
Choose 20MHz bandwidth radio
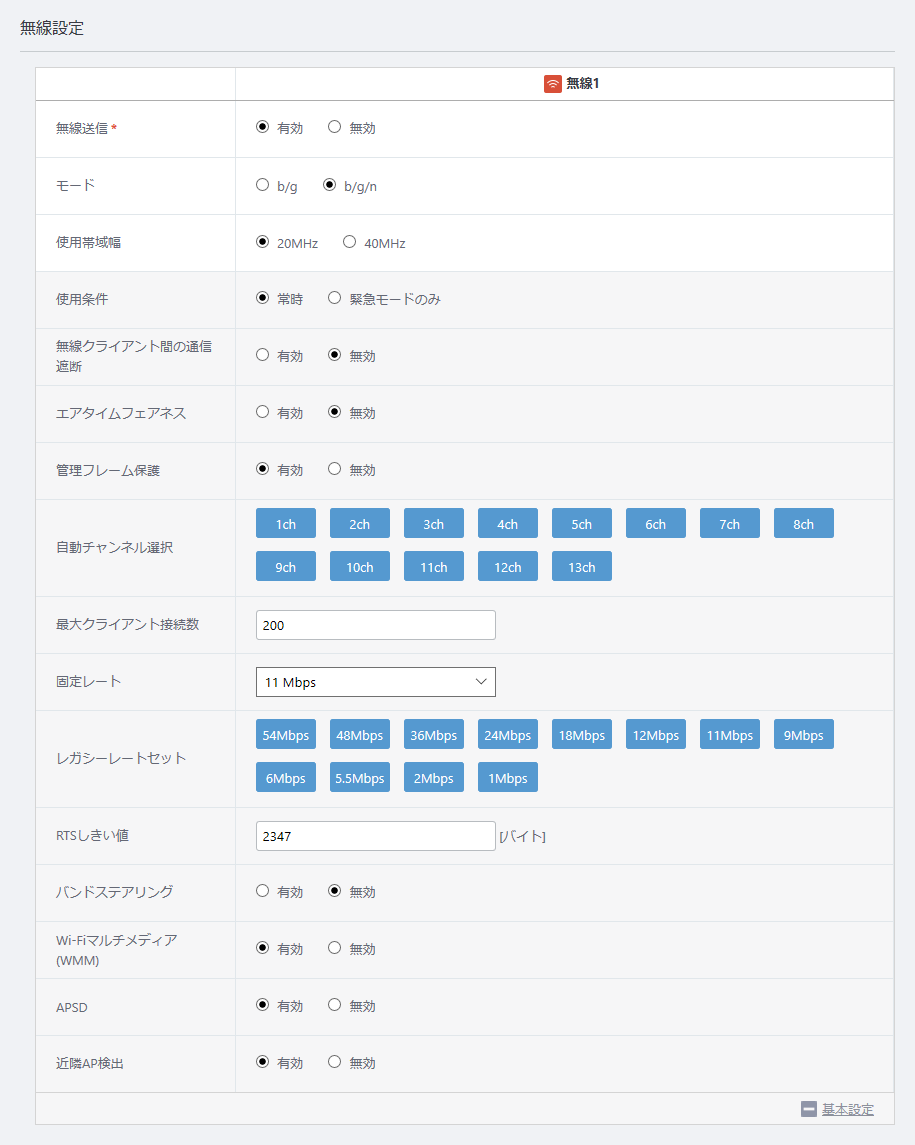click(x=262, y=242)
